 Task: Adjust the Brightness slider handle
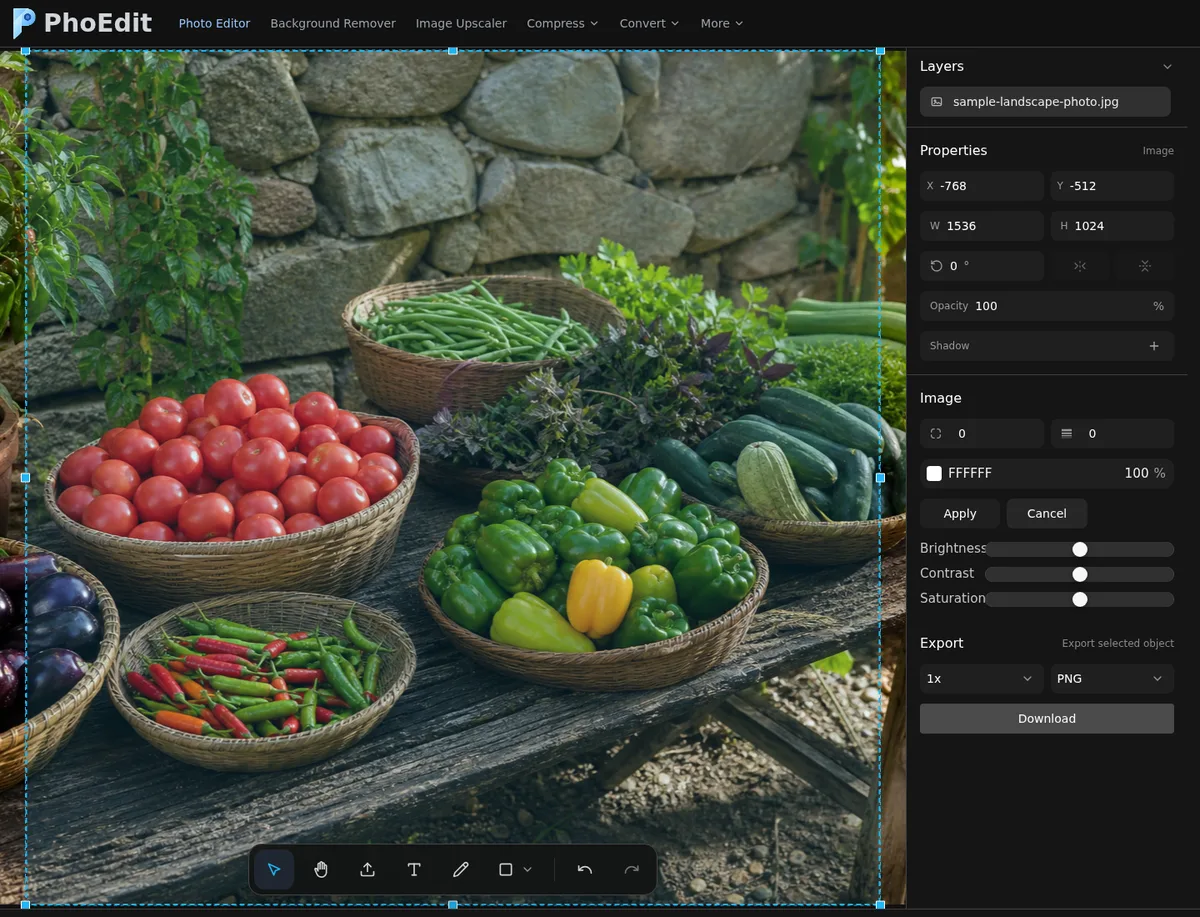pyautogui.click(x=1079, y=549)
